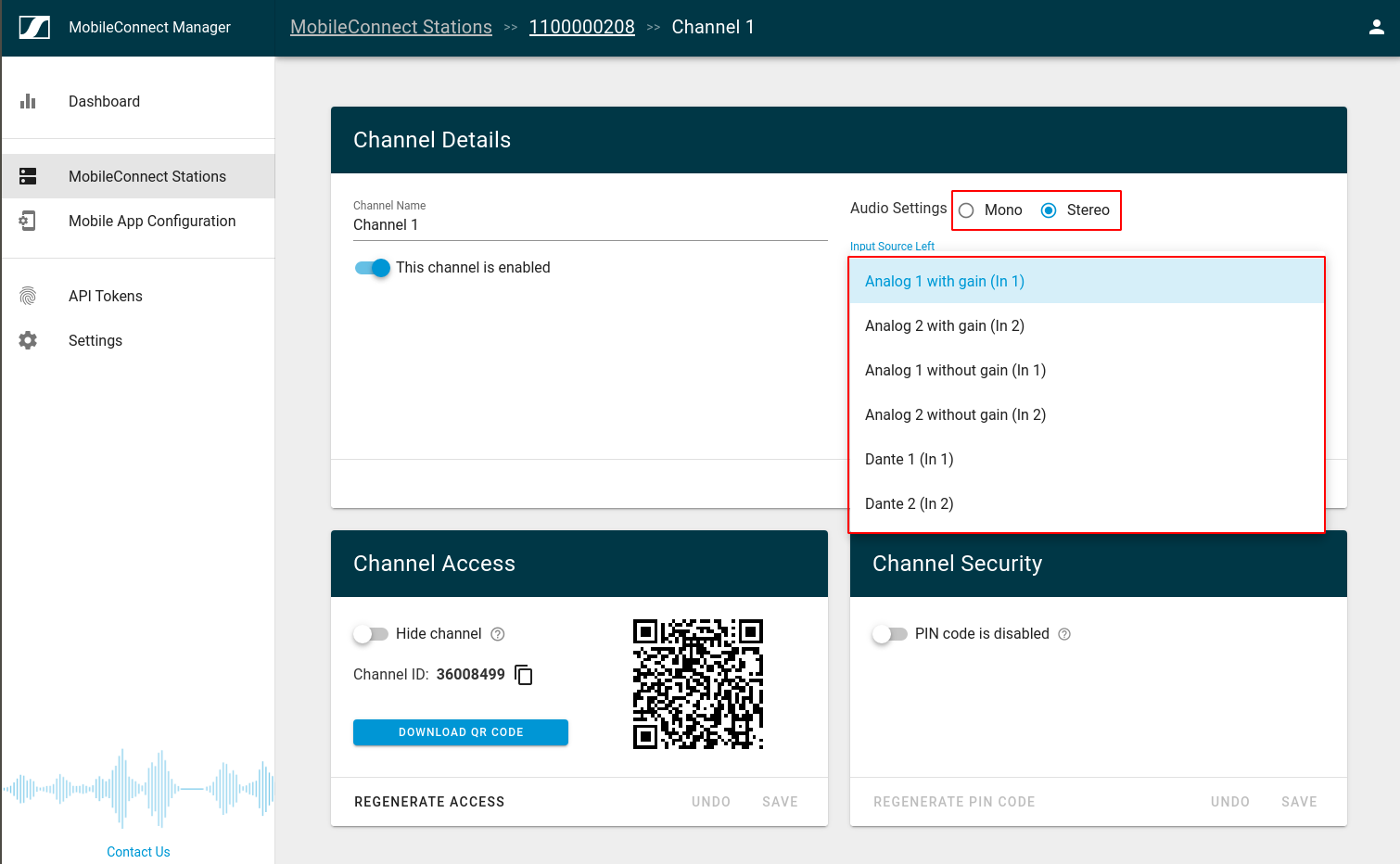The image size is (1400, 864).
Task: Click help icon next to PIN code
Action: [1064, 634]
